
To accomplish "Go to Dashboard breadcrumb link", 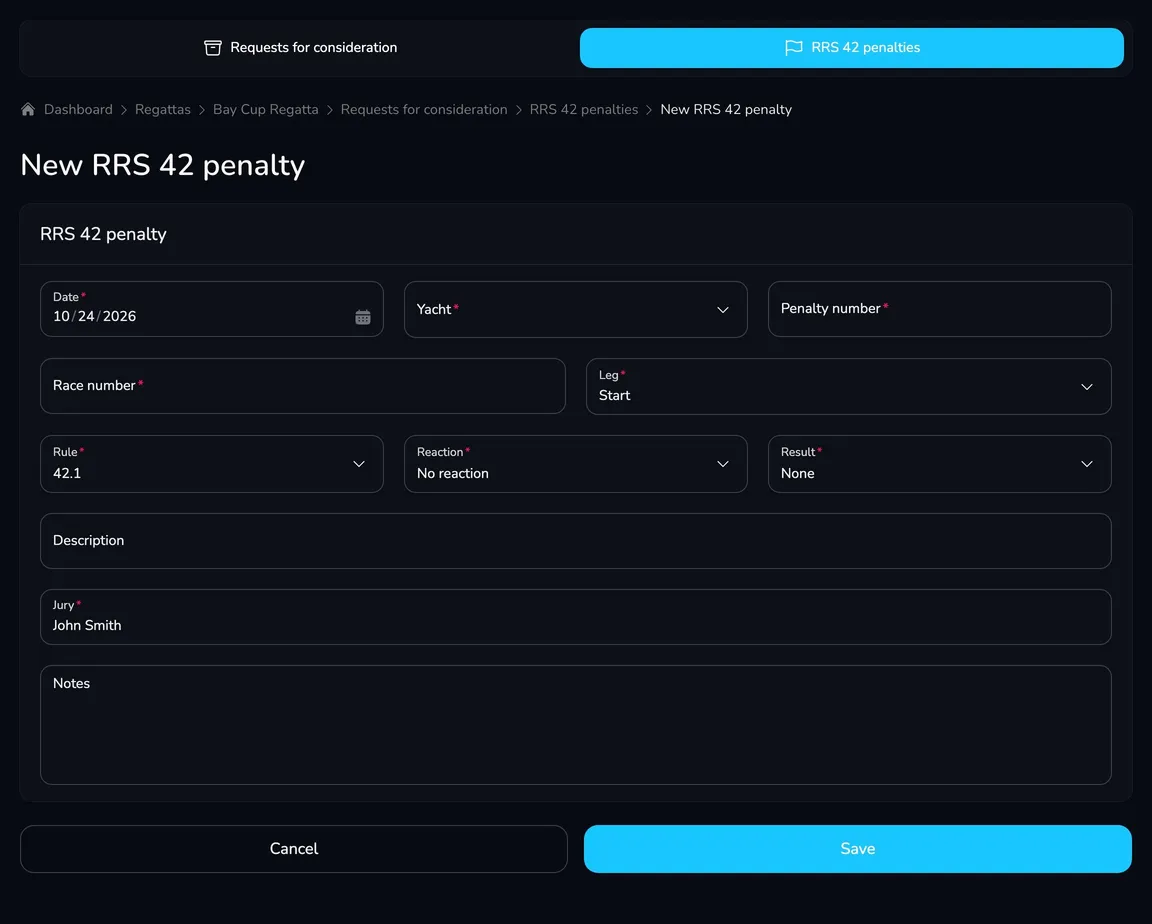I will pyautogui.click(x=78, y=109).
